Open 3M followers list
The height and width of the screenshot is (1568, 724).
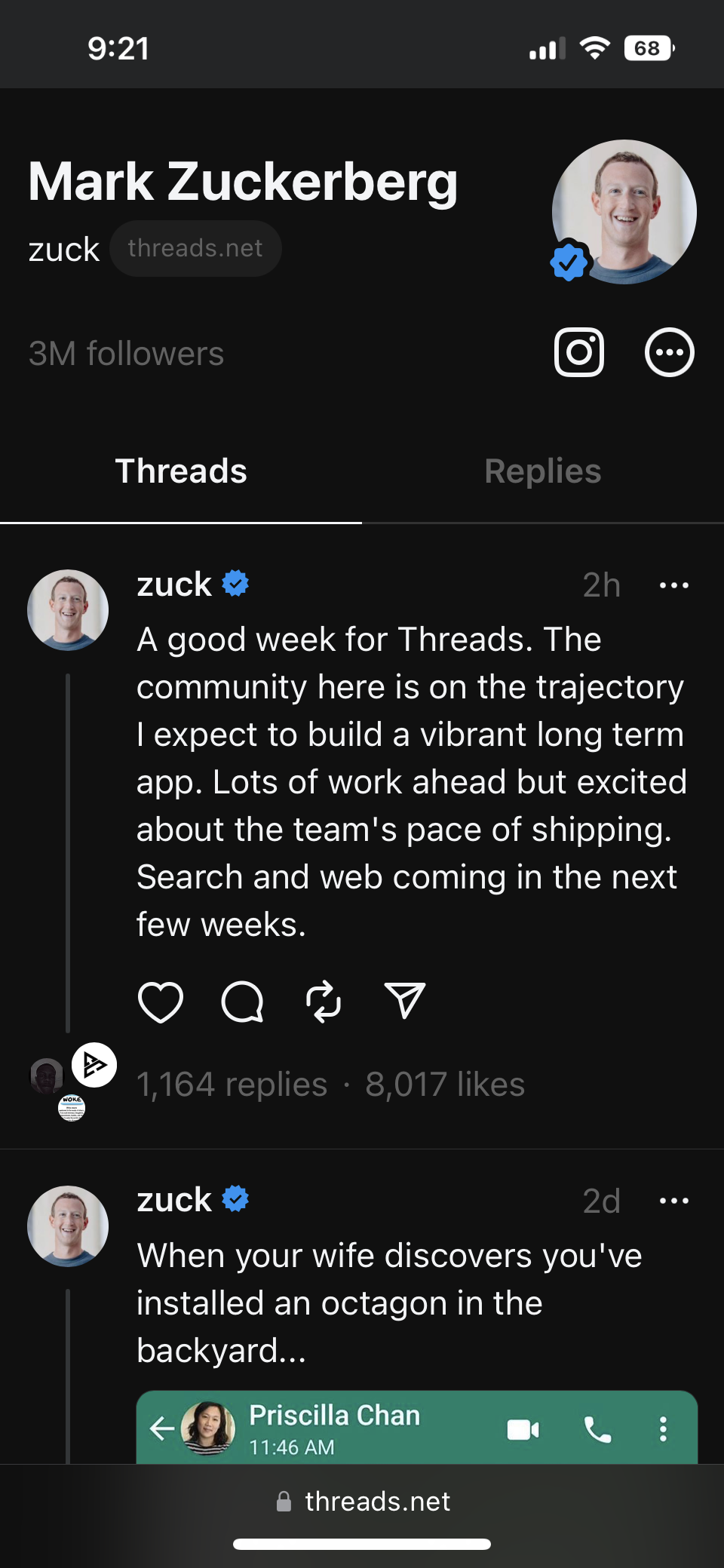click(x=126, y=354)
